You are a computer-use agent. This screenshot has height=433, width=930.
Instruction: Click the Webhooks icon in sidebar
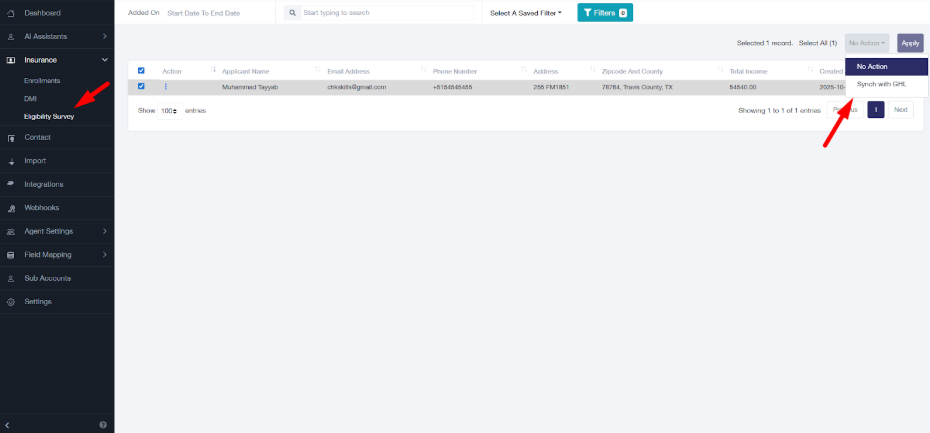coord(11,208)
